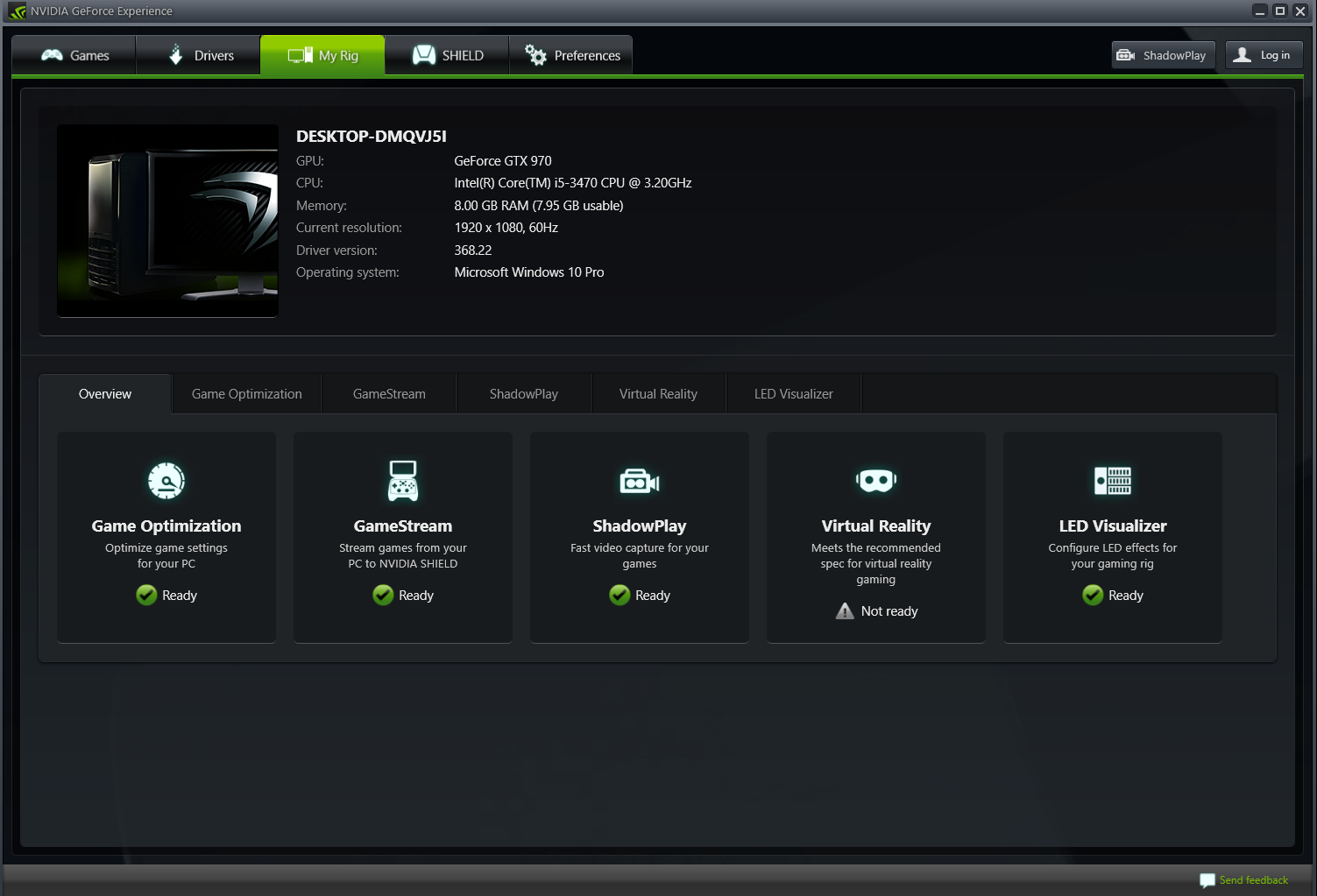
Task: Click the Drivers download arrow icon
Action: [x=176, y=55]
